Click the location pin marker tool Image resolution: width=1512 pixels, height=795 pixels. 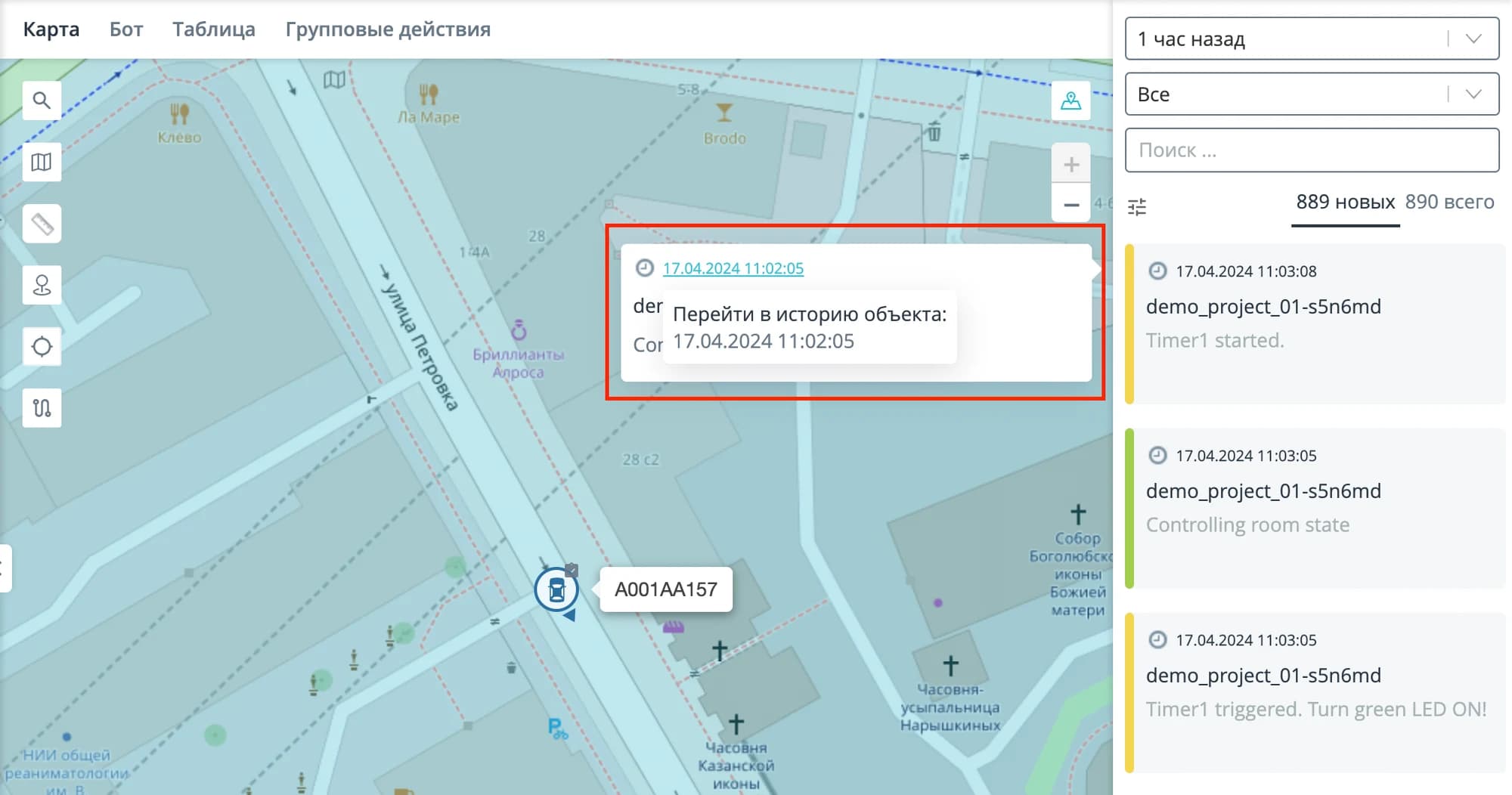click(42, 286)
